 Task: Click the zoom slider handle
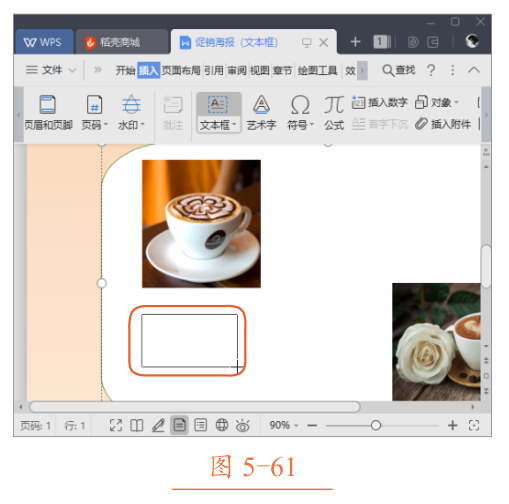[376, 425]
